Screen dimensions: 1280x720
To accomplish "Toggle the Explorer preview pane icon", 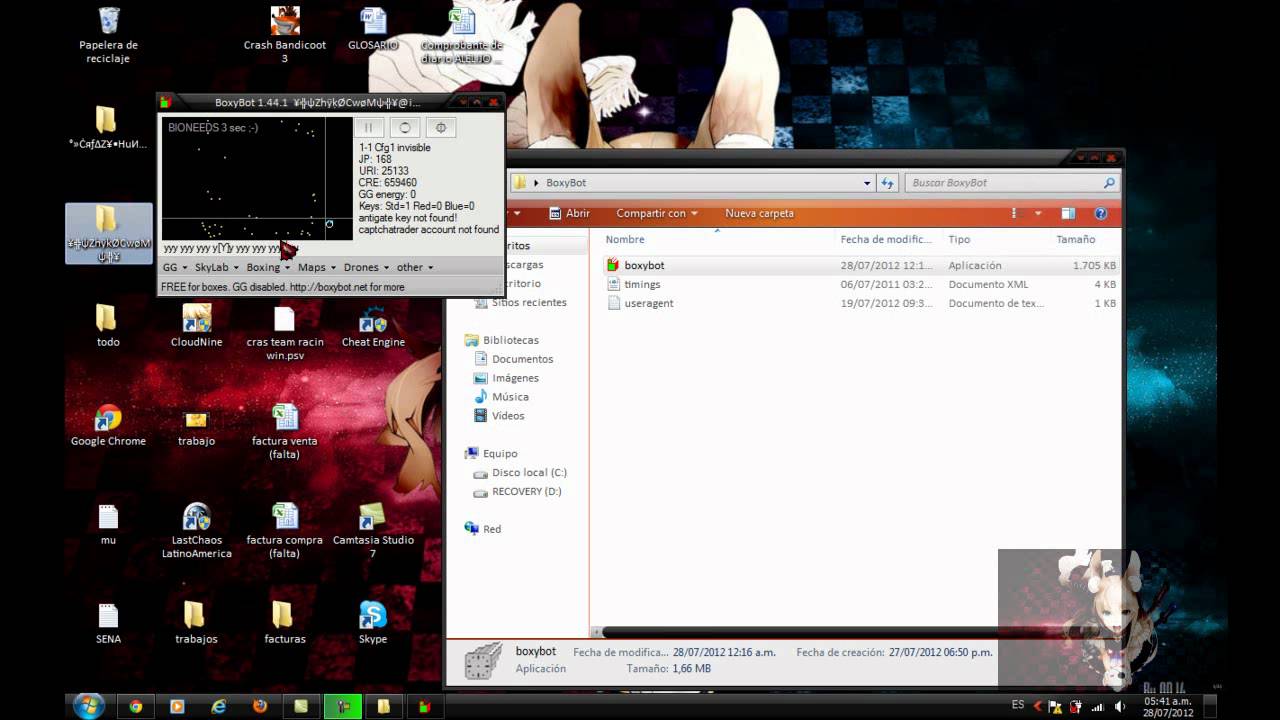I will (x=1068, y=213).
